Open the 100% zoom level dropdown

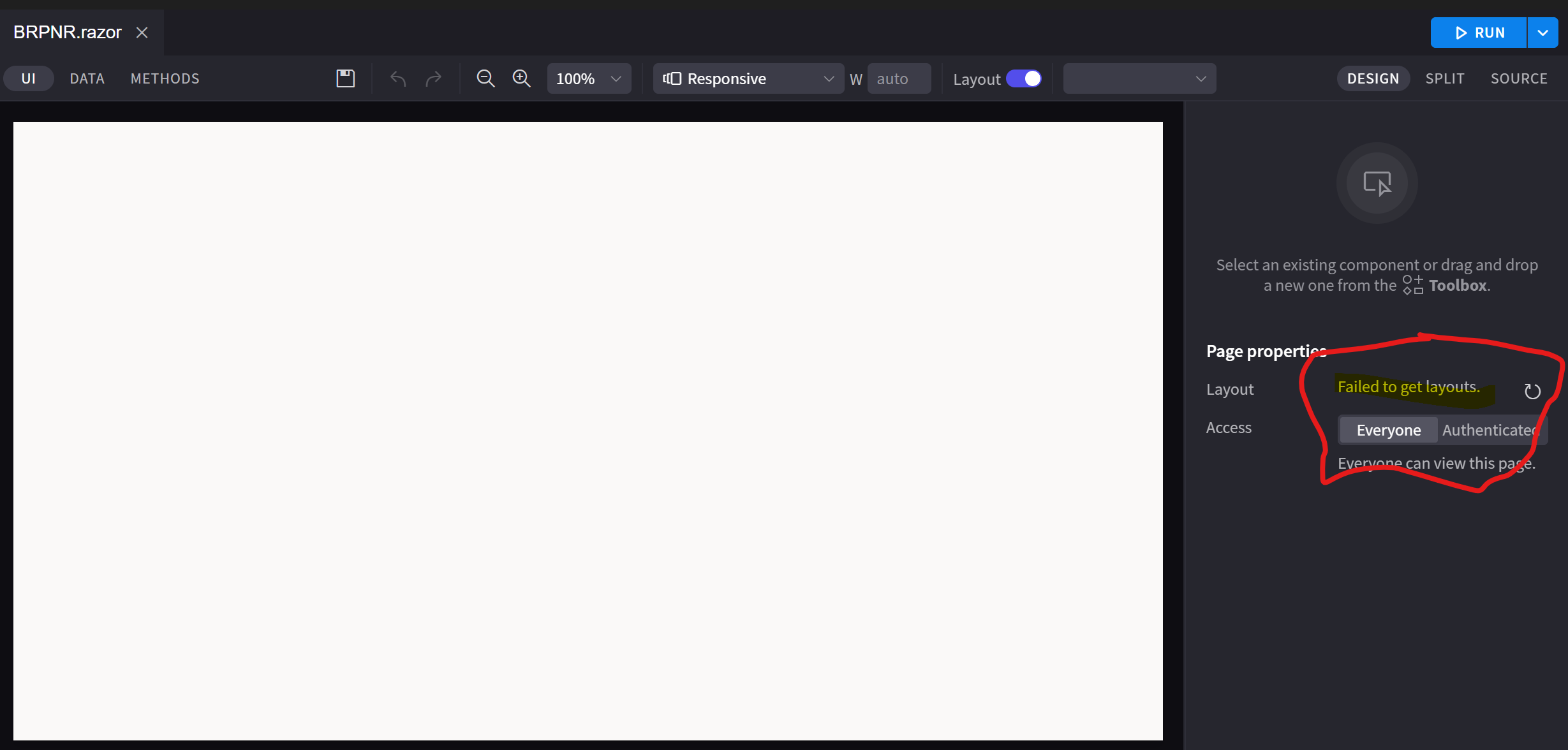pos(589,78)
